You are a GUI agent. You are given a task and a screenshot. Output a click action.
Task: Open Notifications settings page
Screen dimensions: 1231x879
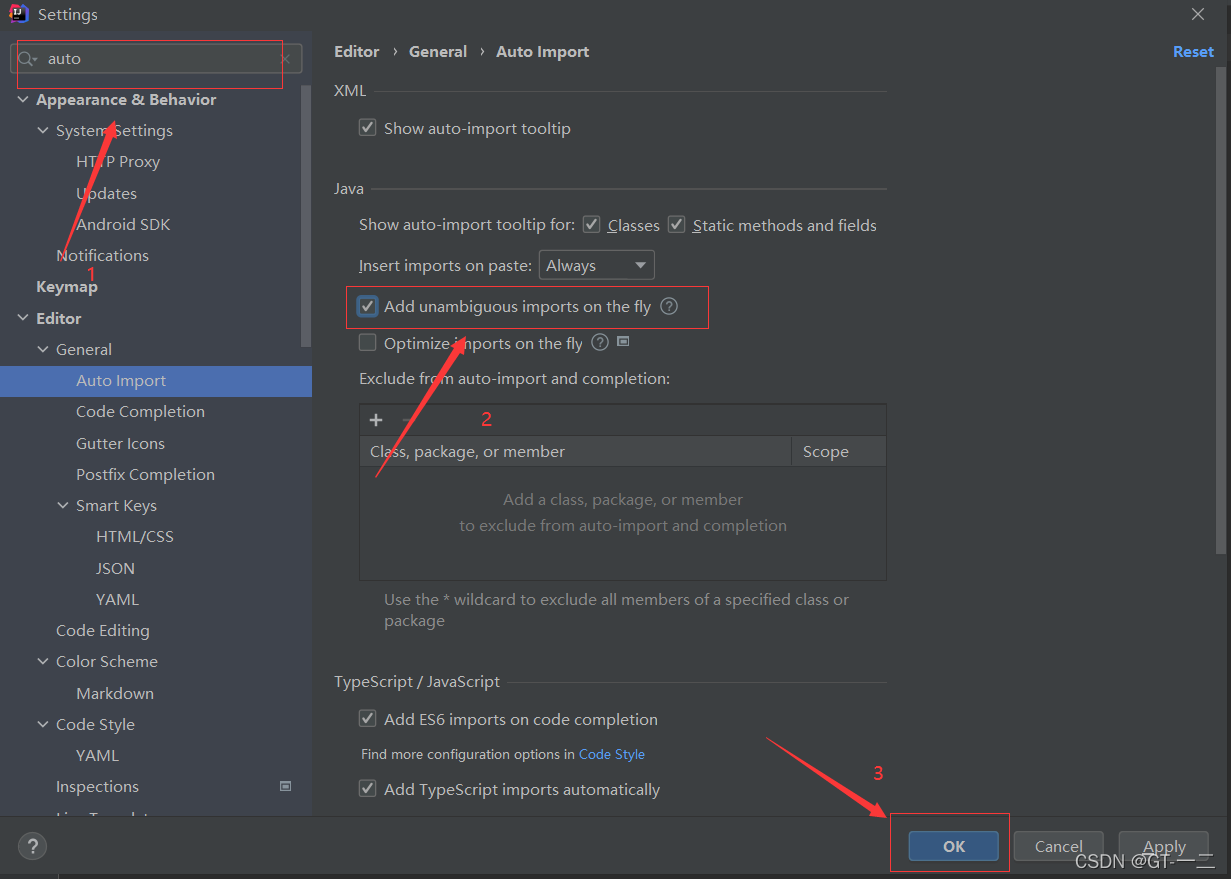click(102, 255)
